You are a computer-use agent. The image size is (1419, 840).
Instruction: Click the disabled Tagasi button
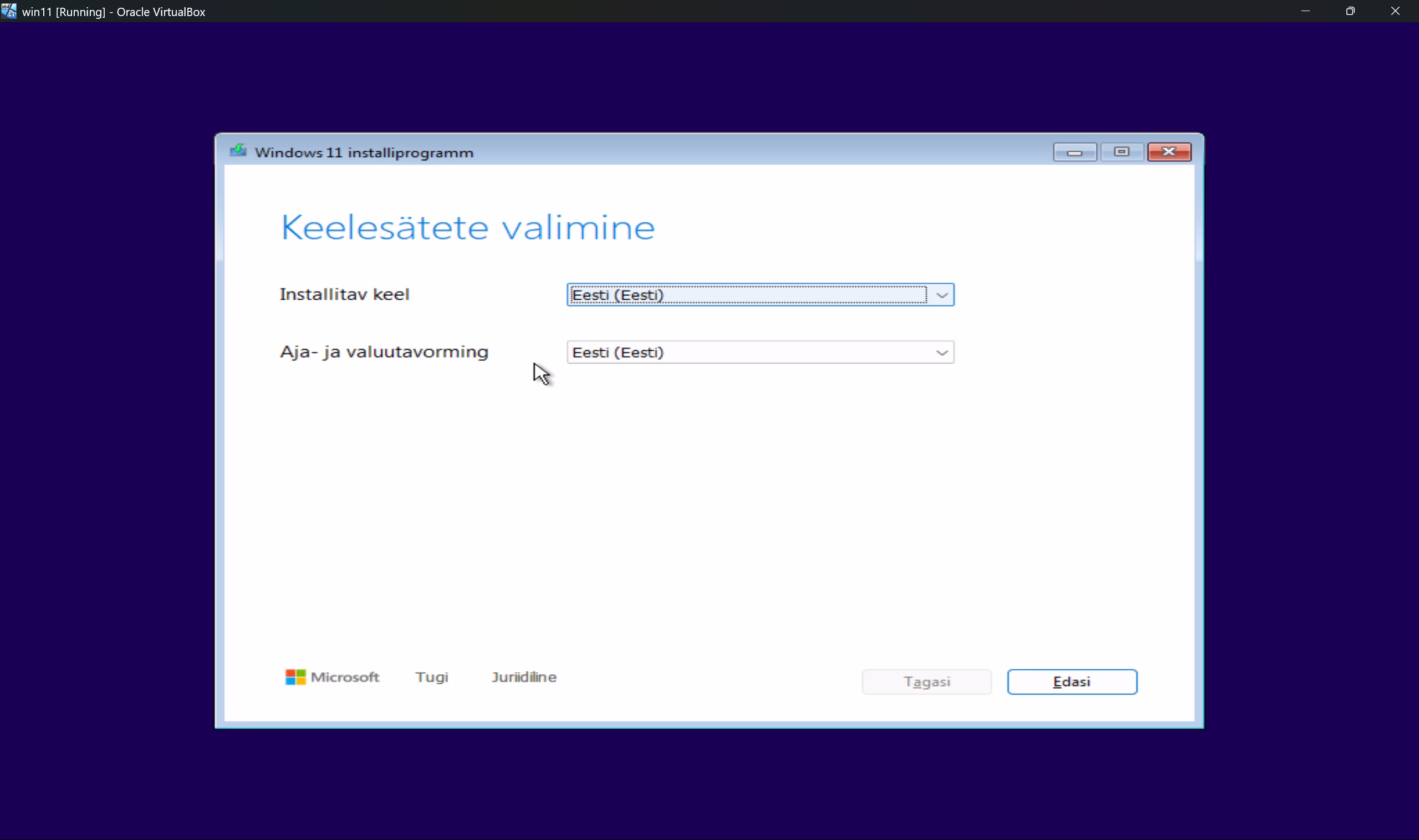pyautogui.click(x=926, y=682)
